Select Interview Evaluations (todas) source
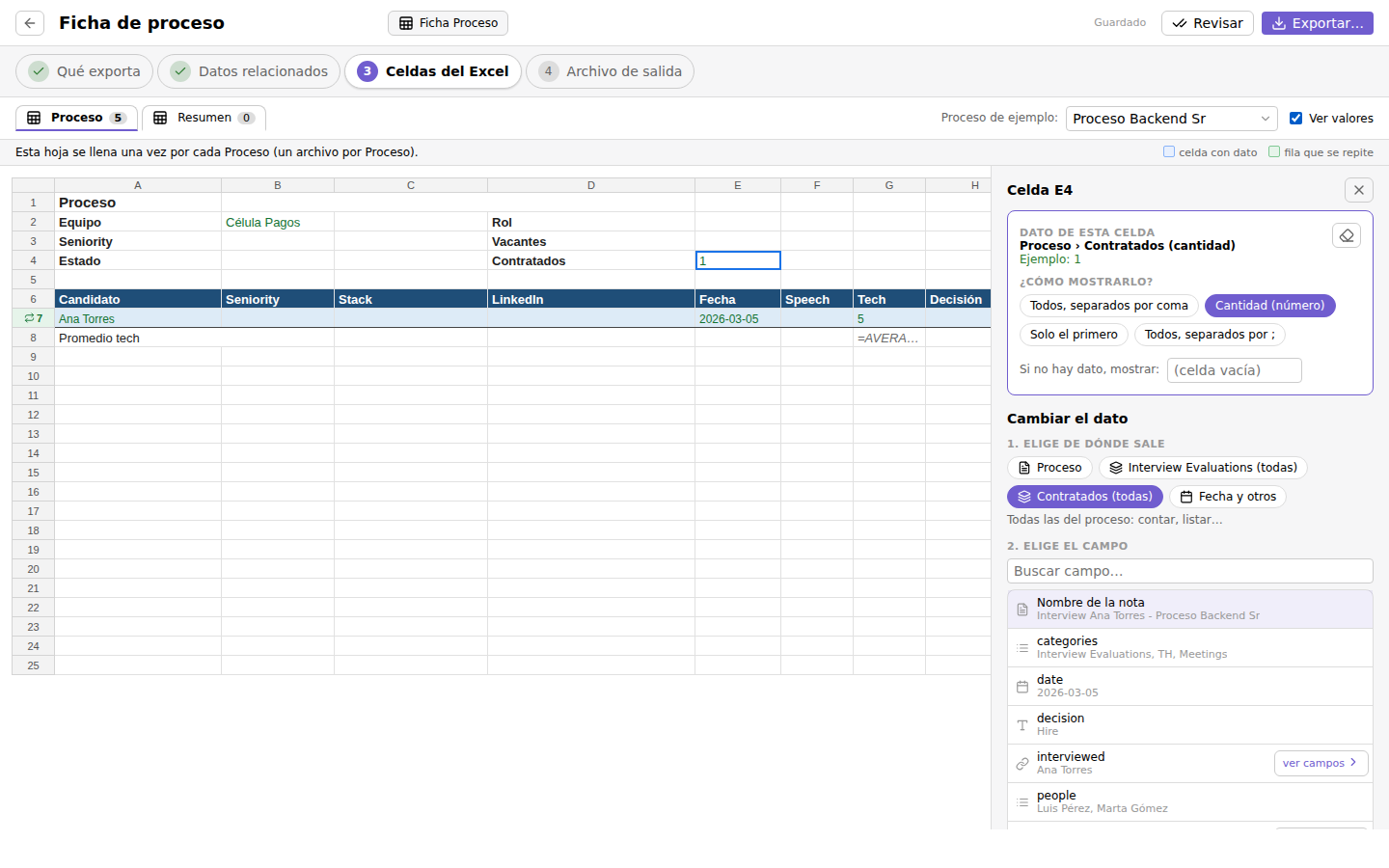Image resolution: width=1389 pixels, height=868 pixels. click(1203, 468)
